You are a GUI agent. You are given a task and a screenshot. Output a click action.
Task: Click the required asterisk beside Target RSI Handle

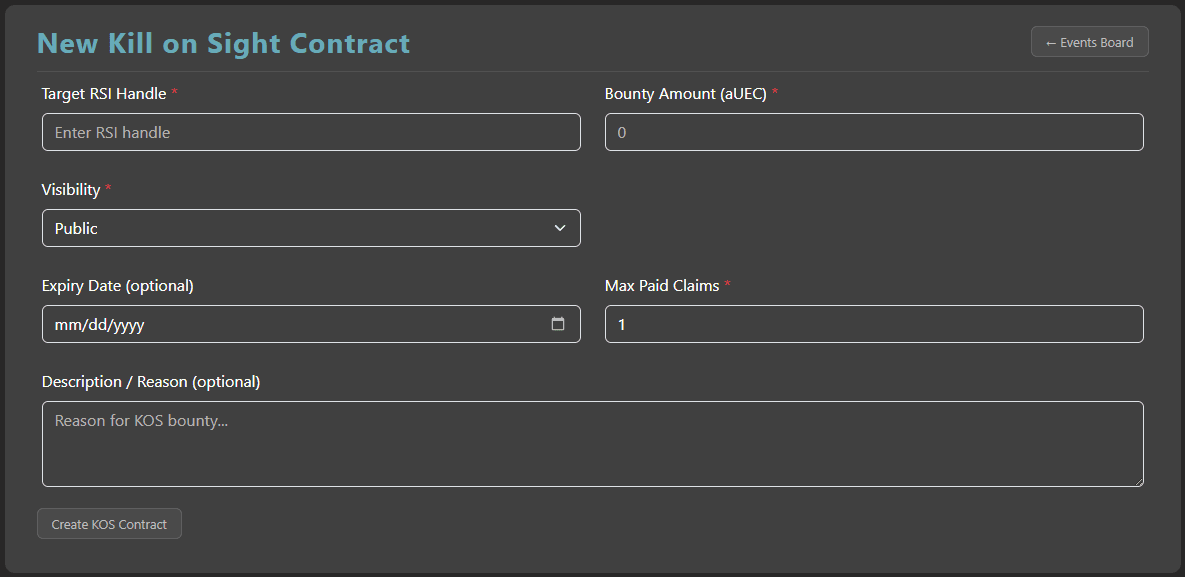pos(174,93)
